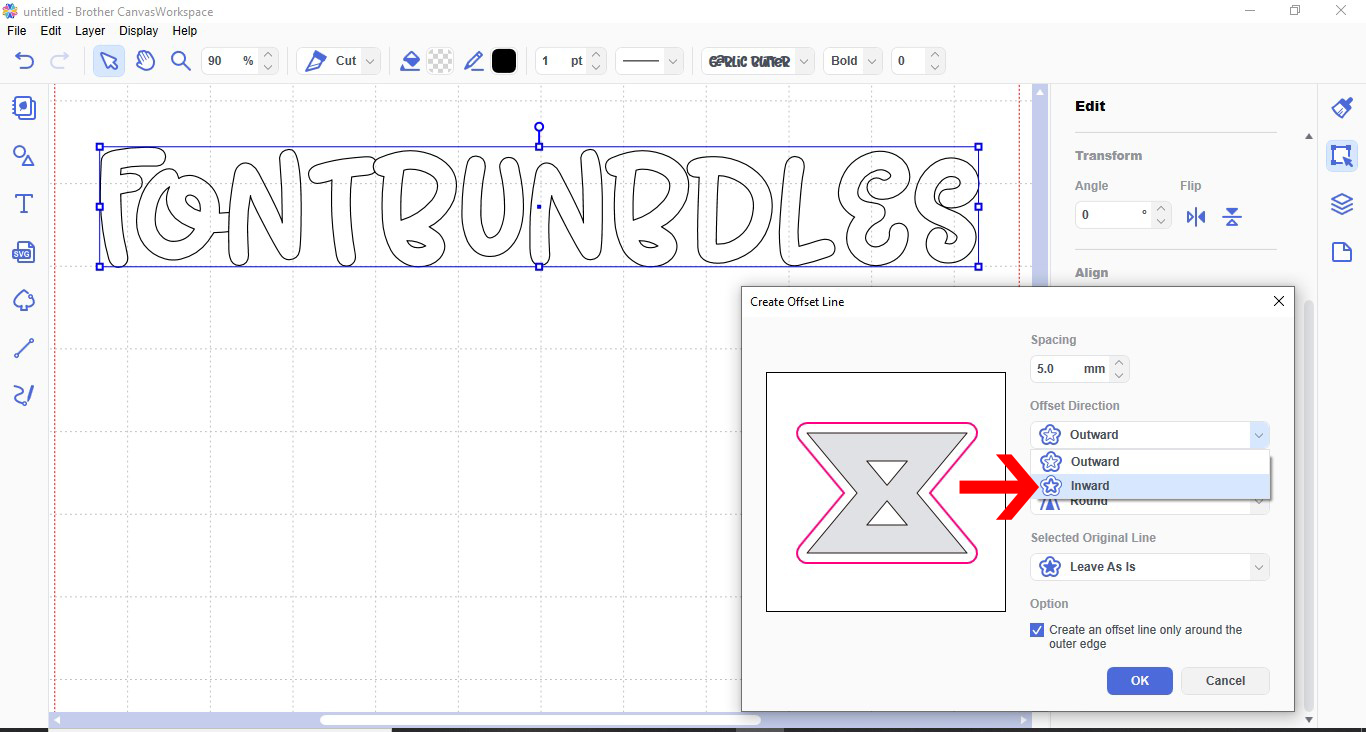Click the image tracing cloud icon
The height and width of the screenshot is (732, 1366).
coord(24,300)
